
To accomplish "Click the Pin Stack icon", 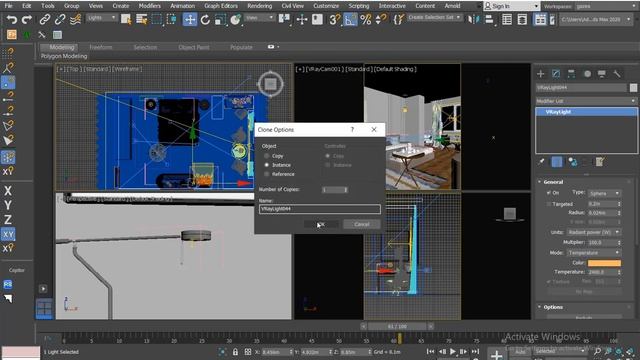I will point(541,162).
